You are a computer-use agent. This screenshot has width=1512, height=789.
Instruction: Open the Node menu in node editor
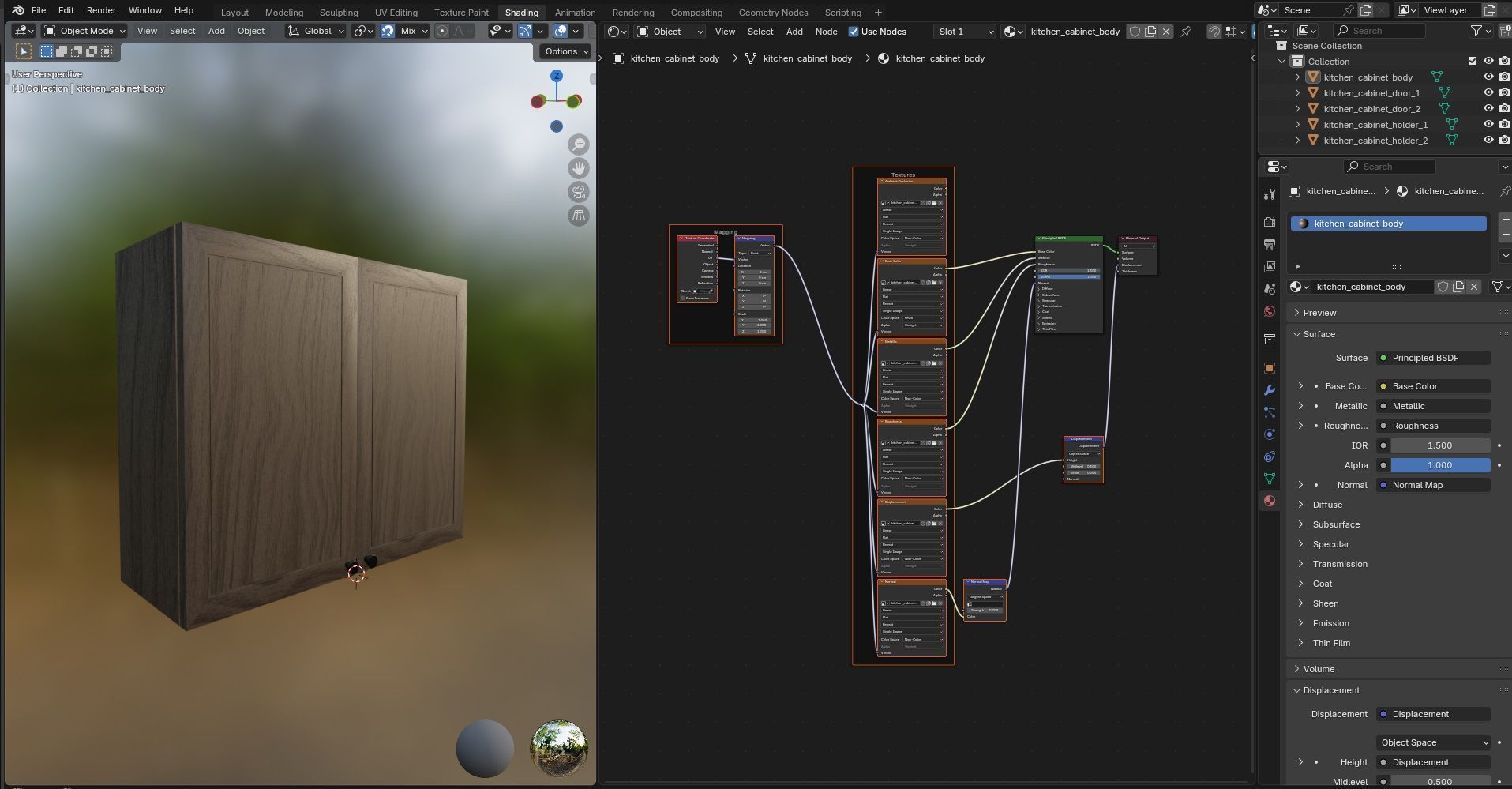[x=826, y=32]
